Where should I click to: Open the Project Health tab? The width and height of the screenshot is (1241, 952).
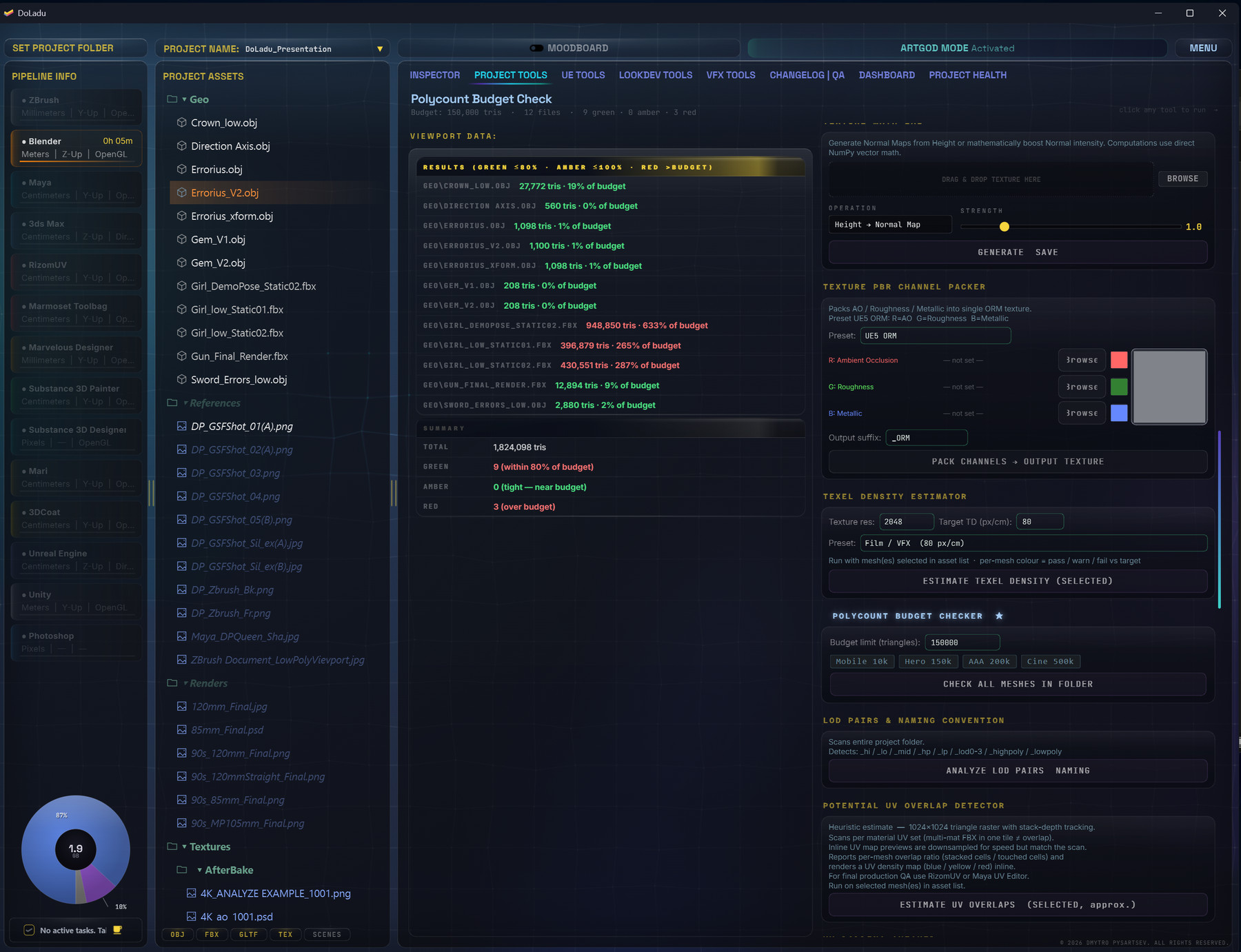[x=967, y=75]
